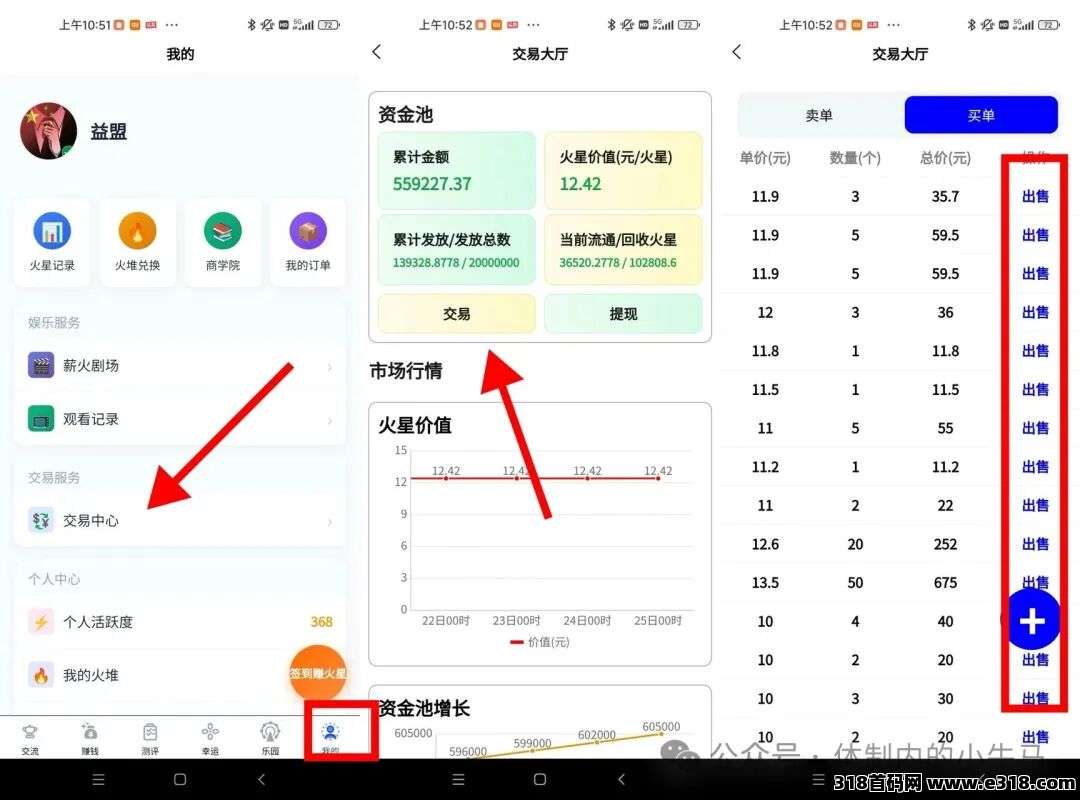Open the 商学院 business school icon
This screenshot has width=1080, height=800.
222,231
